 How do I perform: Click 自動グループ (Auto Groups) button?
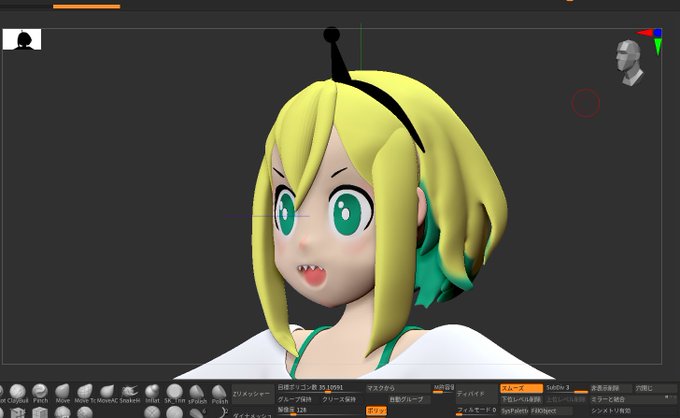[406, 399]
